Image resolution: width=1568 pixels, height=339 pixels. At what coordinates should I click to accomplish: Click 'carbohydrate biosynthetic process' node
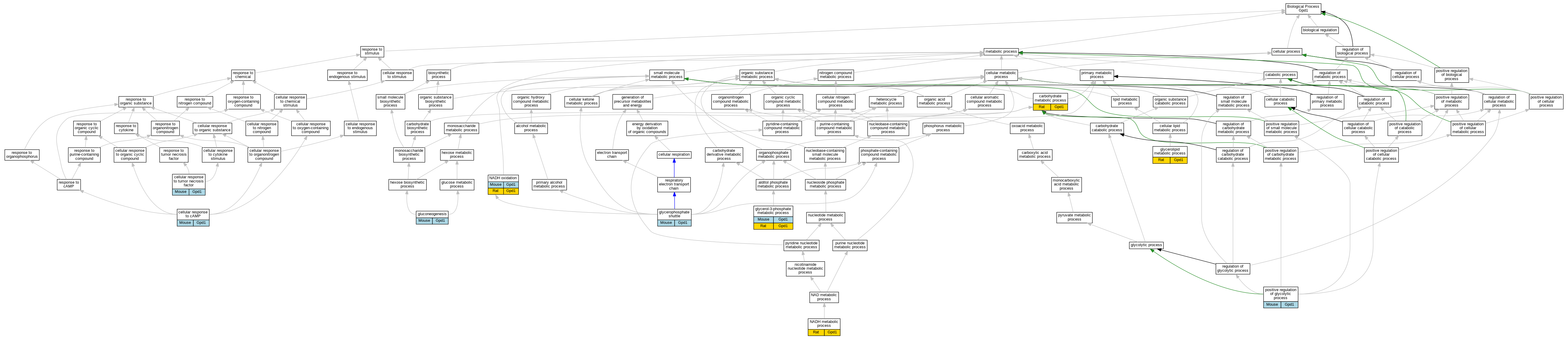[418, 128]
